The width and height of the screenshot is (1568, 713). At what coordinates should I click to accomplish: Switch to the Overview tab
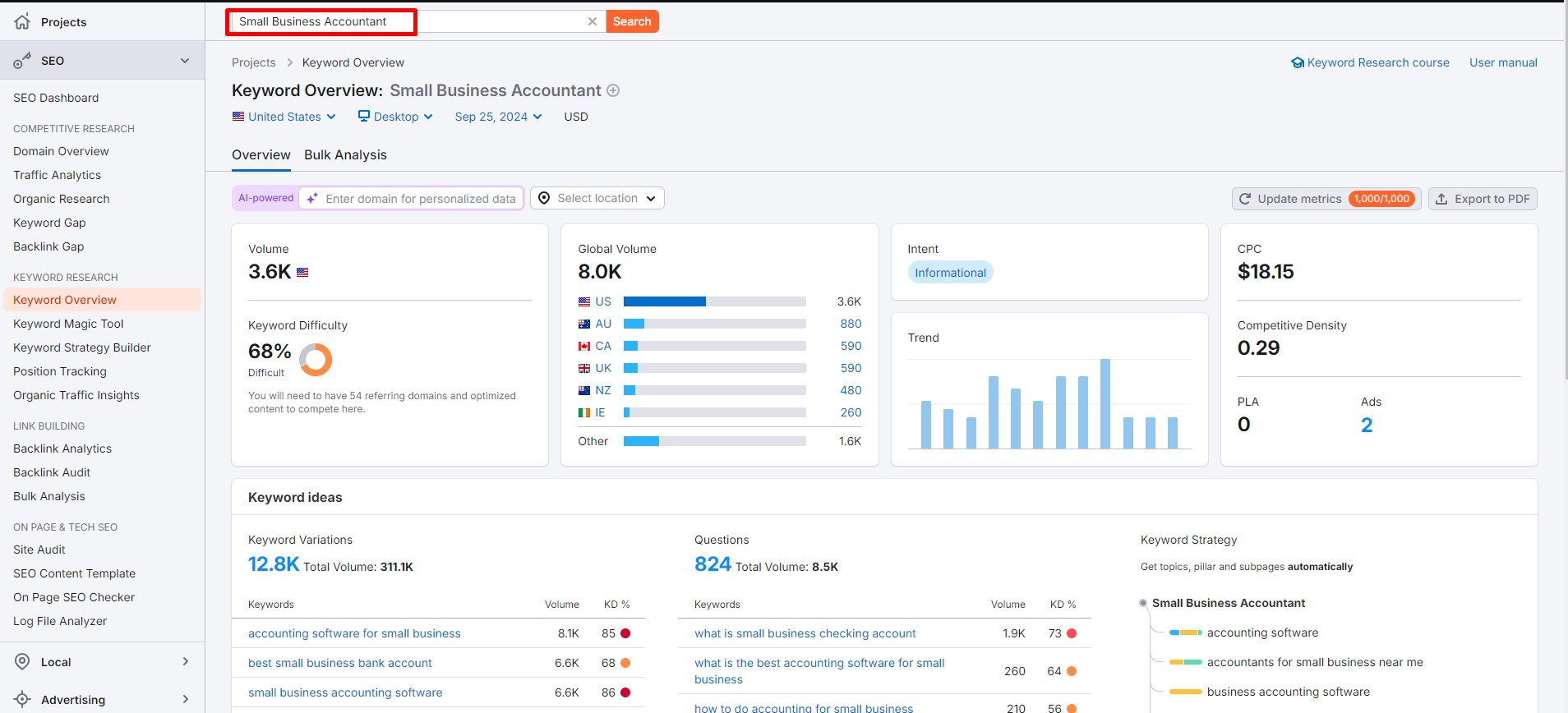(x=261, y=154)
